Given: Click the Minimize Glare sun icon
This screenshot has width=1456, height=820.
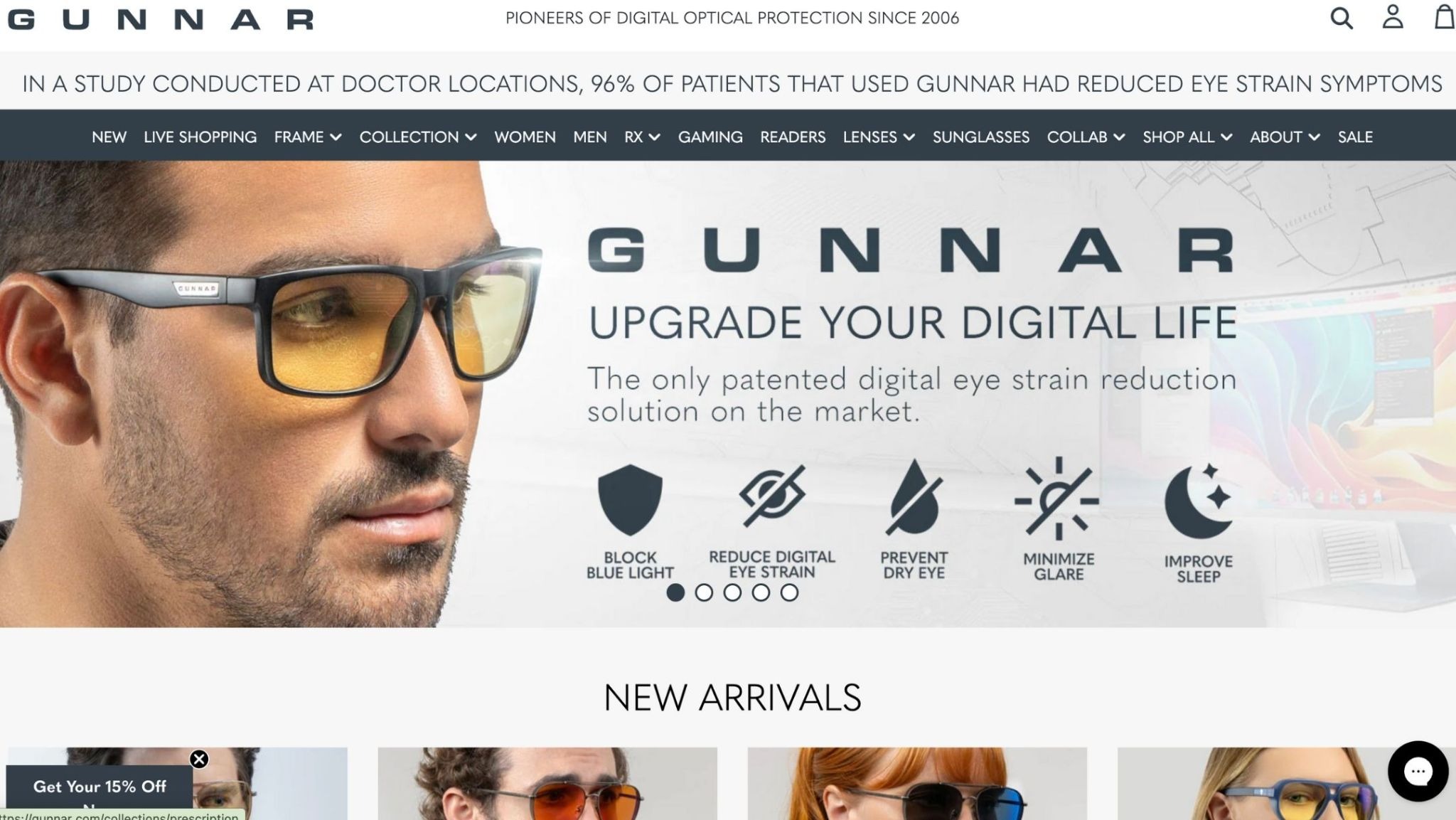Looking at the screenshot, I should coord(1057,499).
